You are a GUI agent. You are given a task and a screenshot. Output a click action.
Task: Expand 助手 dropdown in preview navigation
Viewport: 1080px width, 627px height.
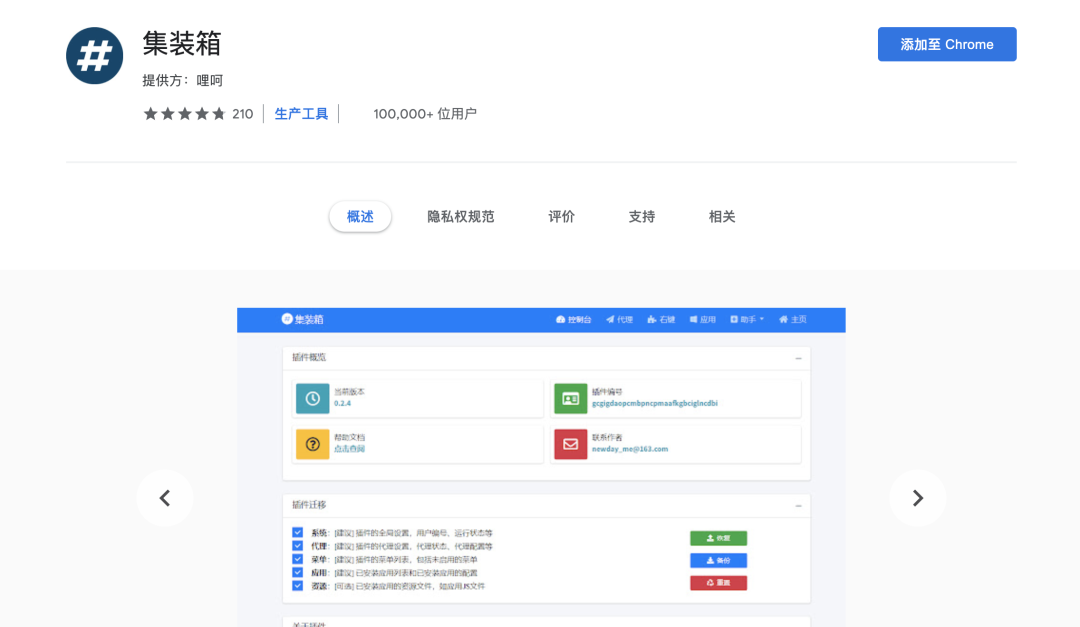coord(747,320)
